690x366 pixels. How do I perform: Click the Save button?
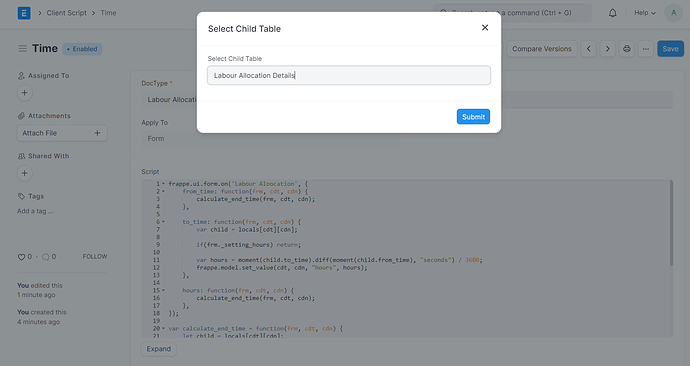670,49
